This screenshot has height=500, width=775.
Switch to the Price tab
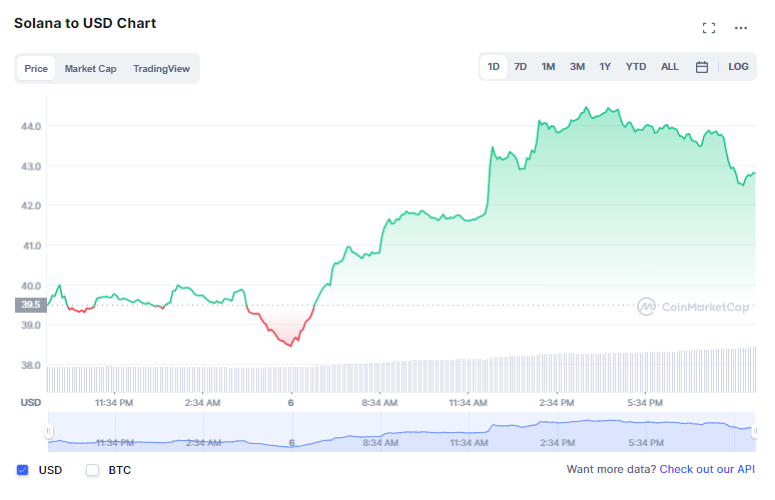(36, 69)
